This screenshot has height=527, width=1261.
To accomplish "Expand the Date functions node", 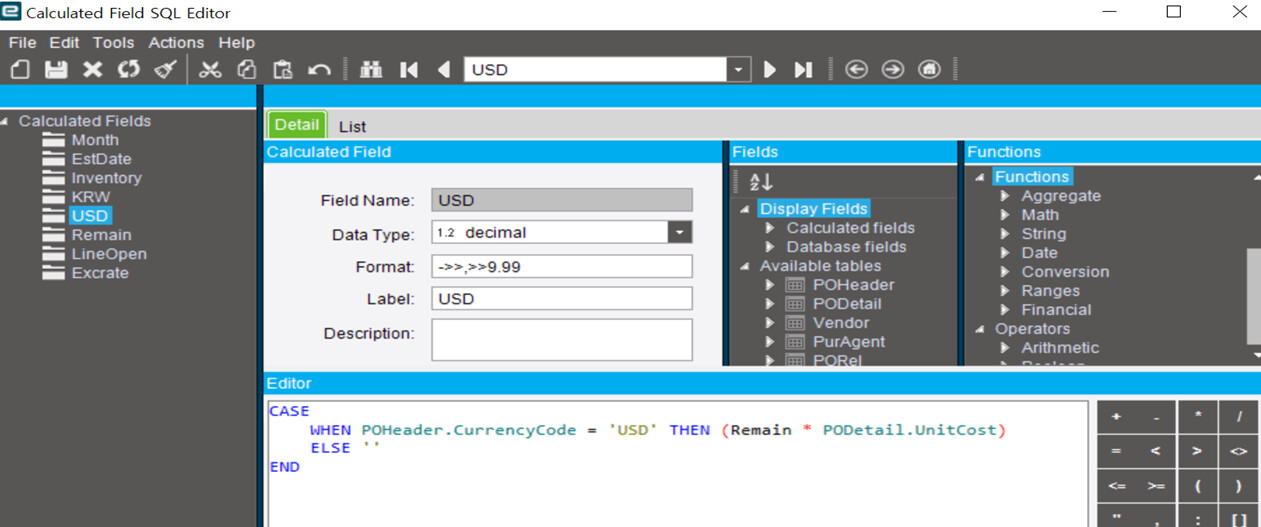I will [x=1006, y=253].
